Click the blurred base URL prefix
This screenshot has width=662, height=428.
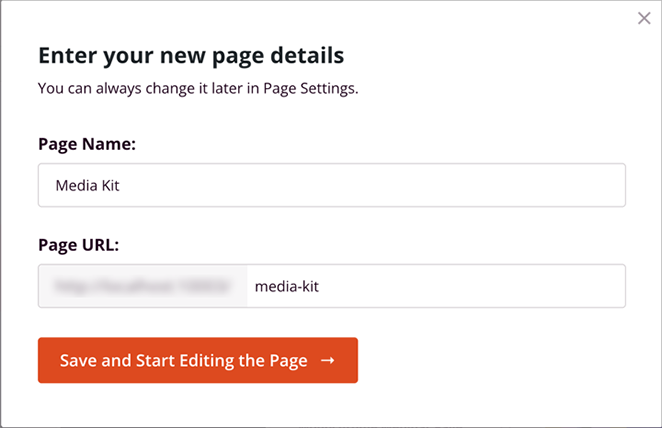click(x=142, y=286)
